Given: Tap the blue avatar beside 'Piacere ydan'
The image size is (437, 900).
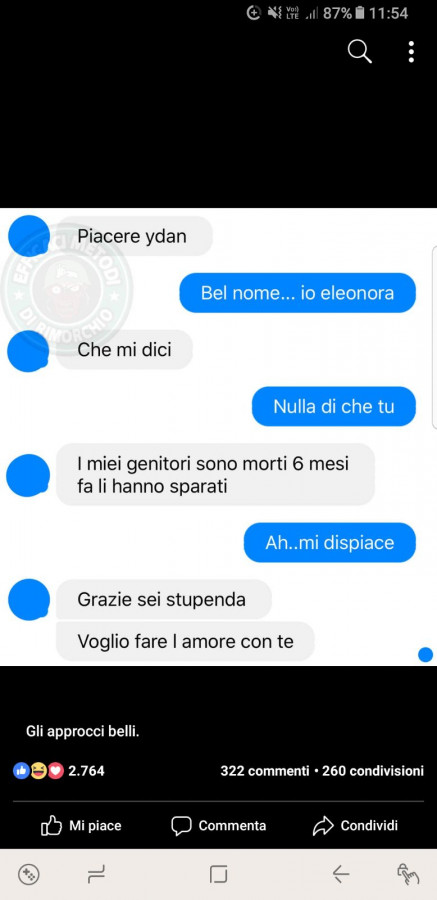Looking at the screenshot, I should click(29, 236).
